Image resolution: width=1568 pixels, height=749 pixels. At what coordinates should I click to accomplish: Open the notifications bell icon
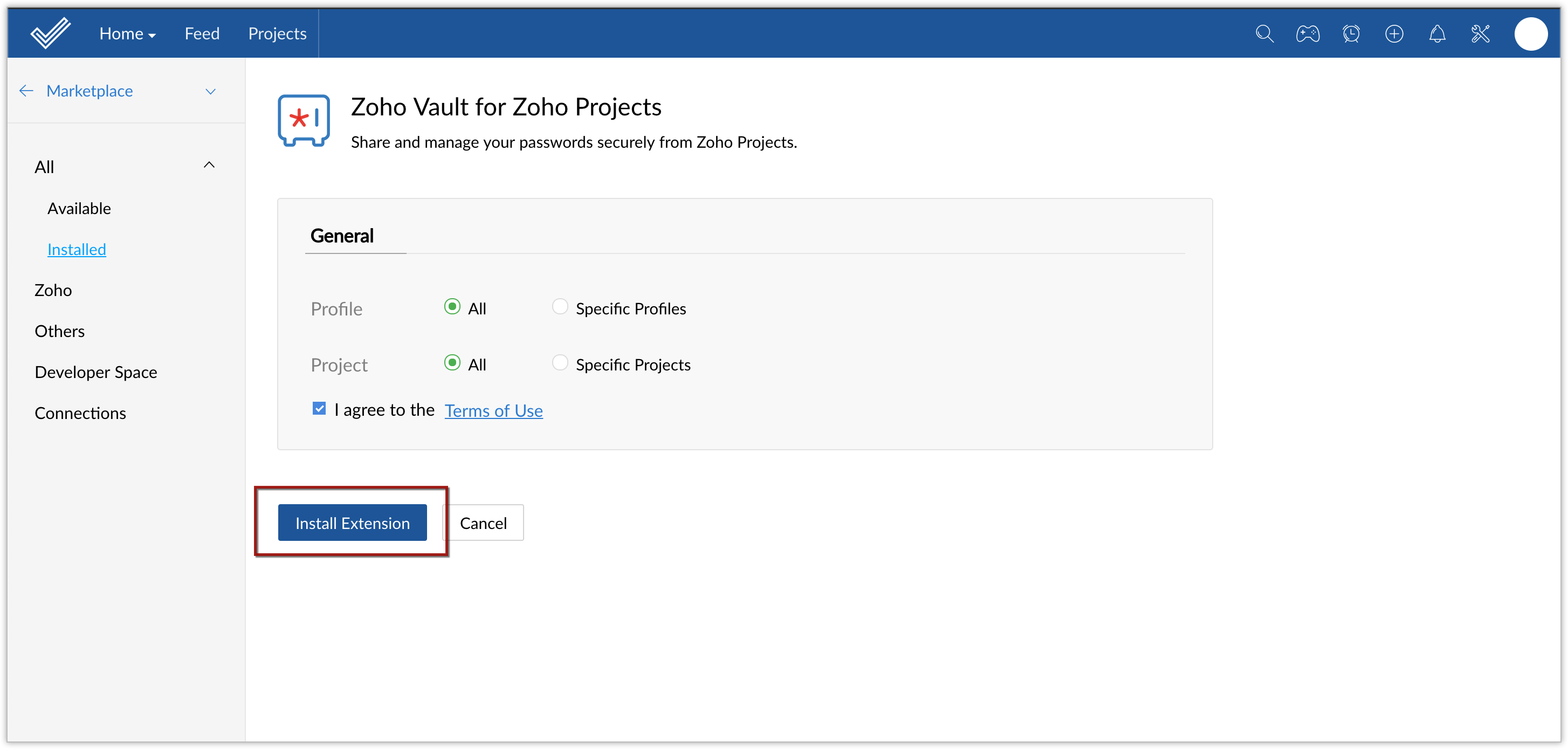pos(1437,33)
